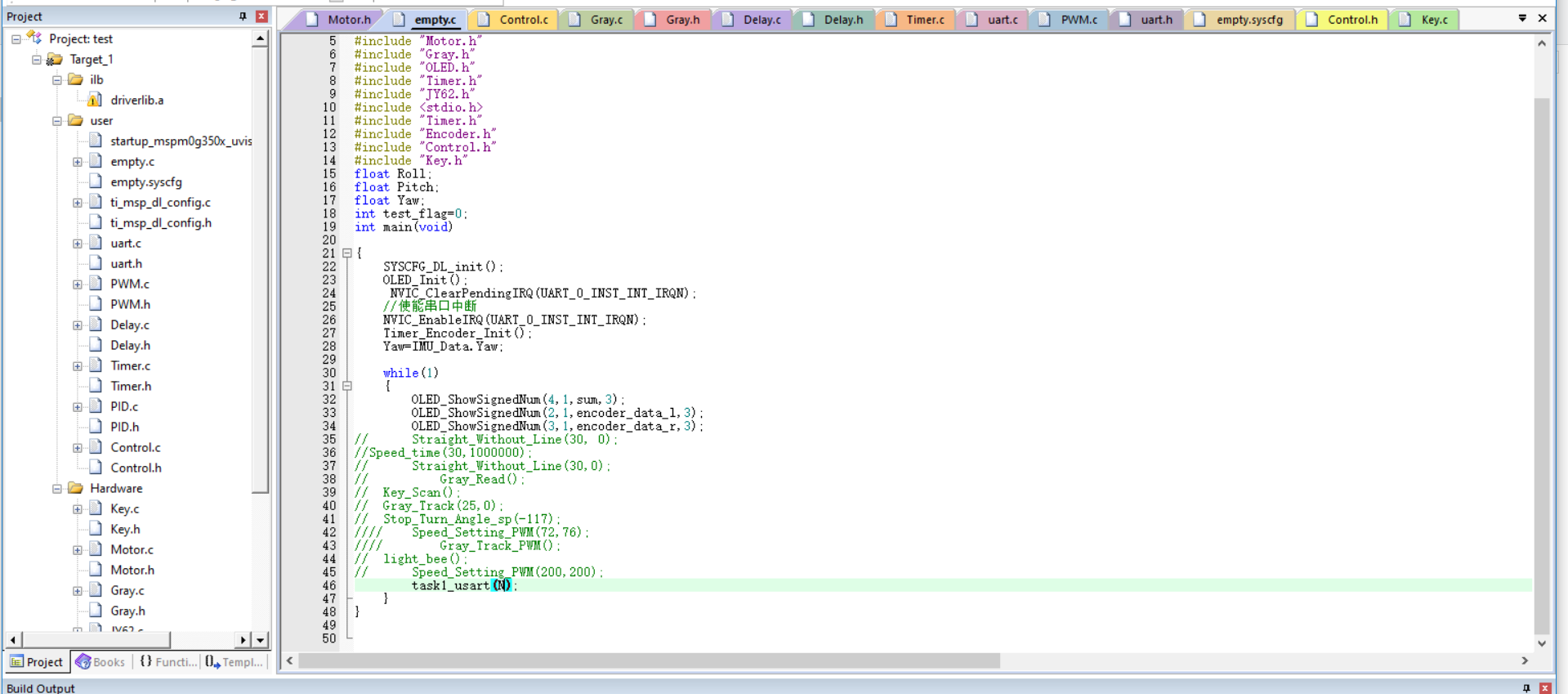Image resolution: width=1568 pixels, height=694 pixels.
Task: Select Gray.h in the project tree
Action: tap(127, 611)
